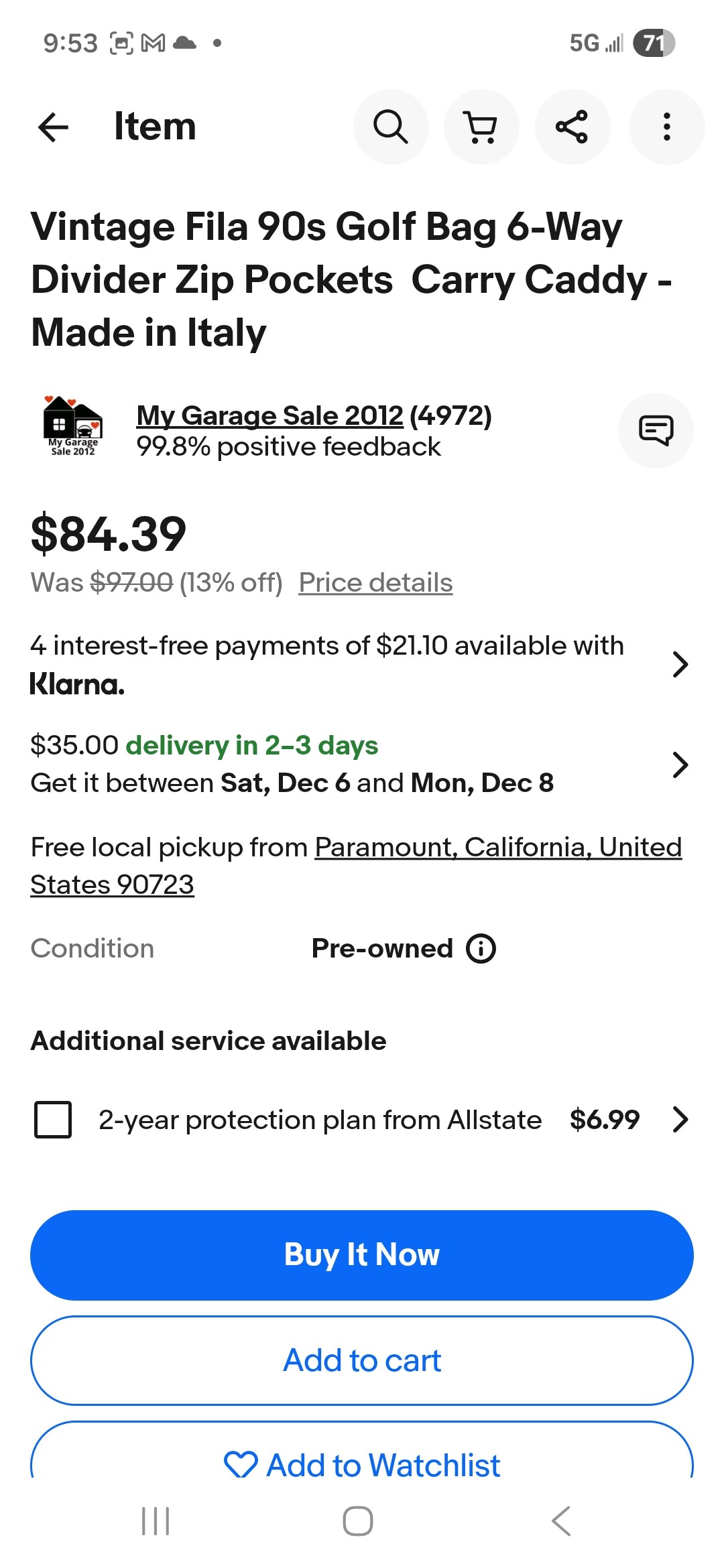The height and width of the screenshot is (1568, 724).
Task: Tap the Android recent apps button
Action: click(x=156, y=1521)
